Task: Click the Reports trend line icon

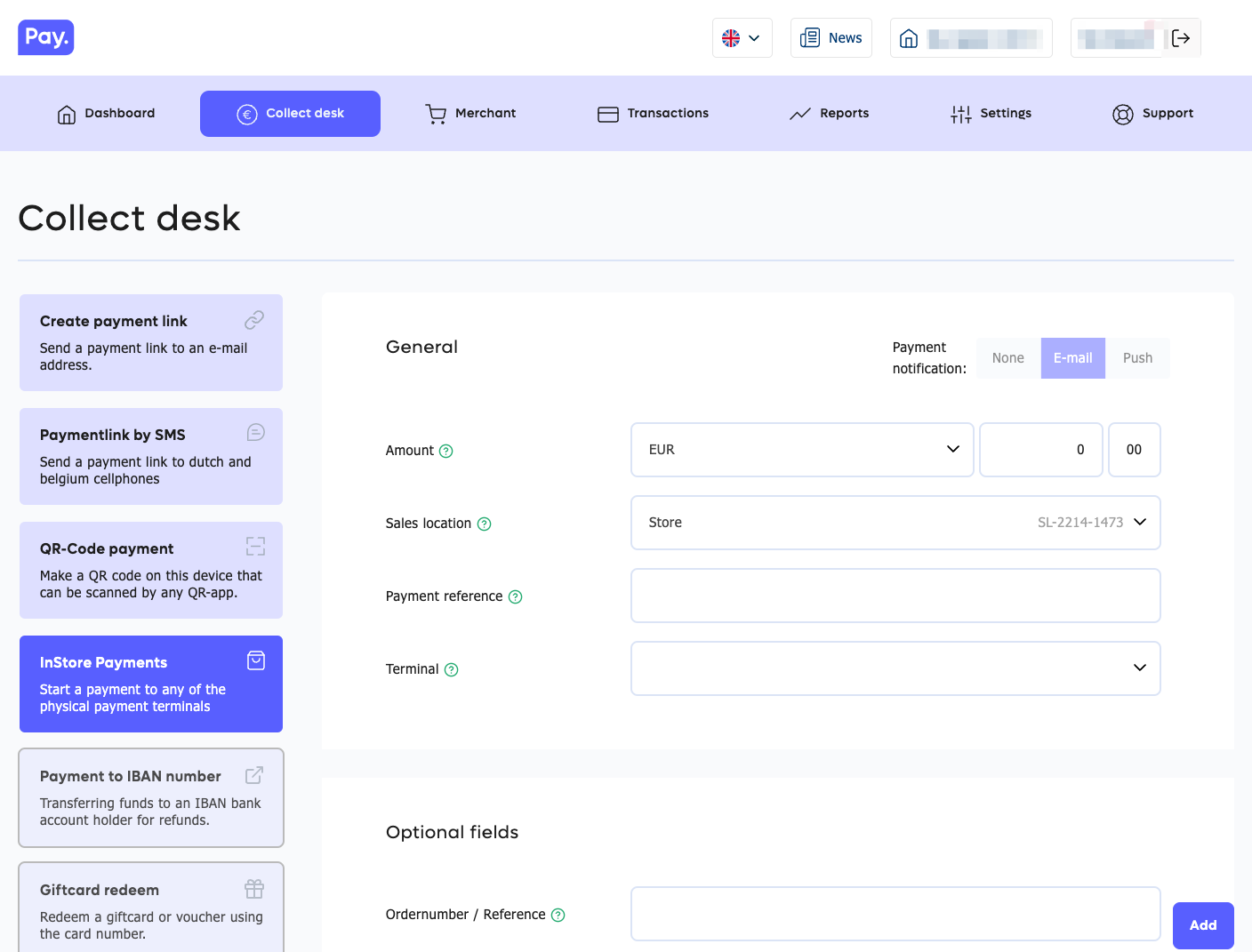Action: (800, 114)
